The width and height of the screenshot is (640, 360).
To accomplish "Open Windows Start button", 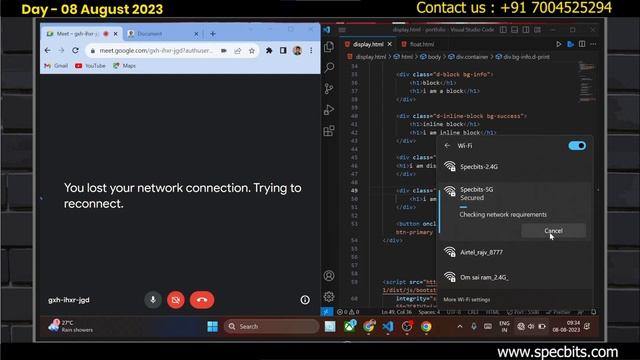I will [x=213, y=327].
